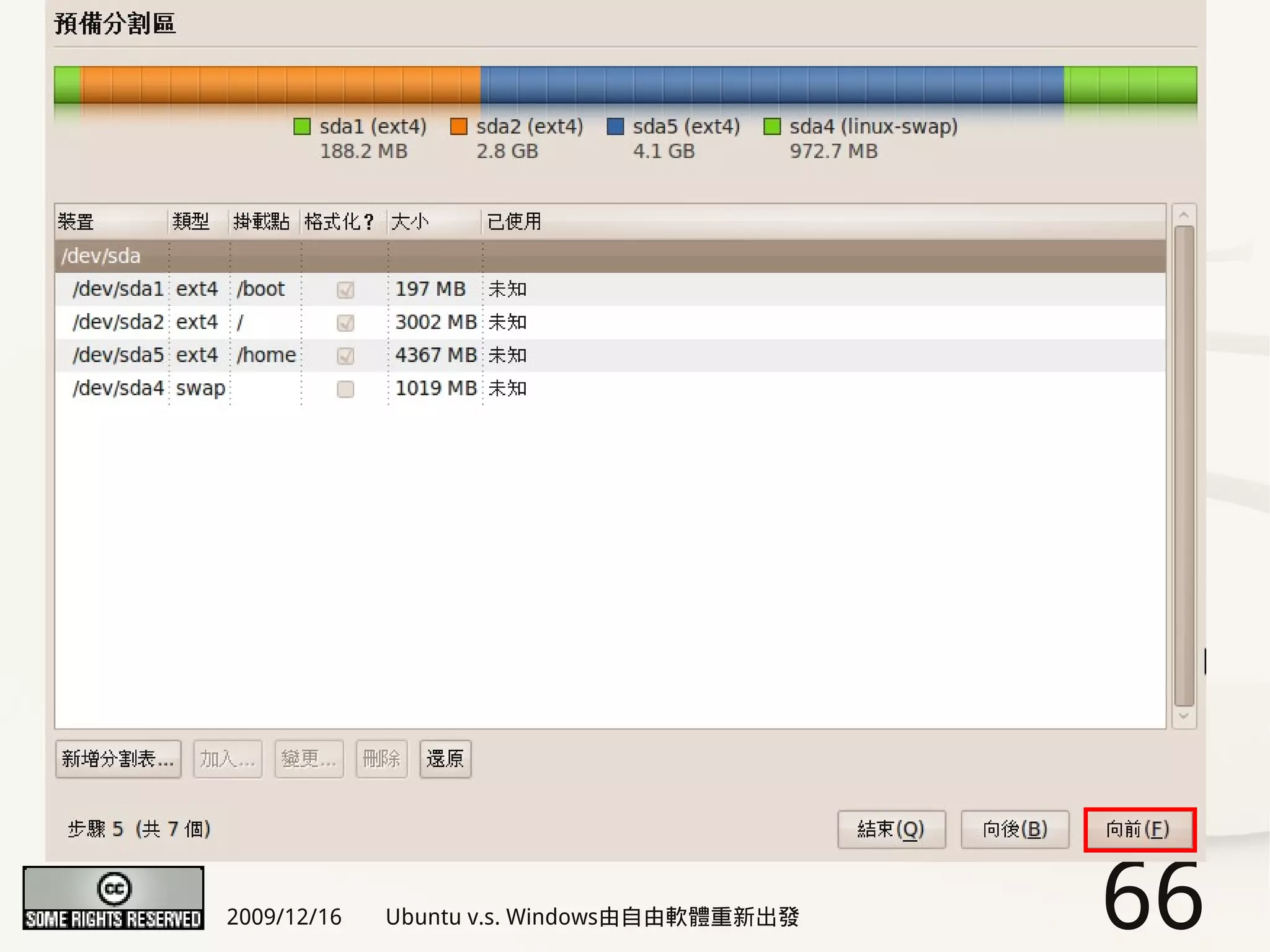Click the 格式化? column header
Screen dimensions: 1270x952
pos(344,221)
